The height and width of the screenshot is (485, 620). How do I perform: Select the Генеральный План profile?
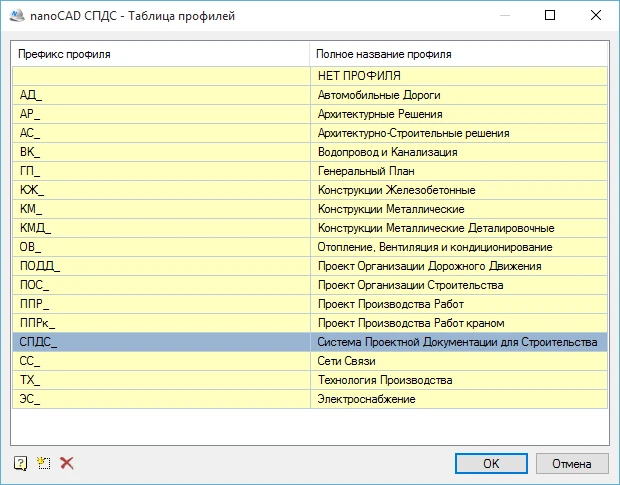coord(364,171)
